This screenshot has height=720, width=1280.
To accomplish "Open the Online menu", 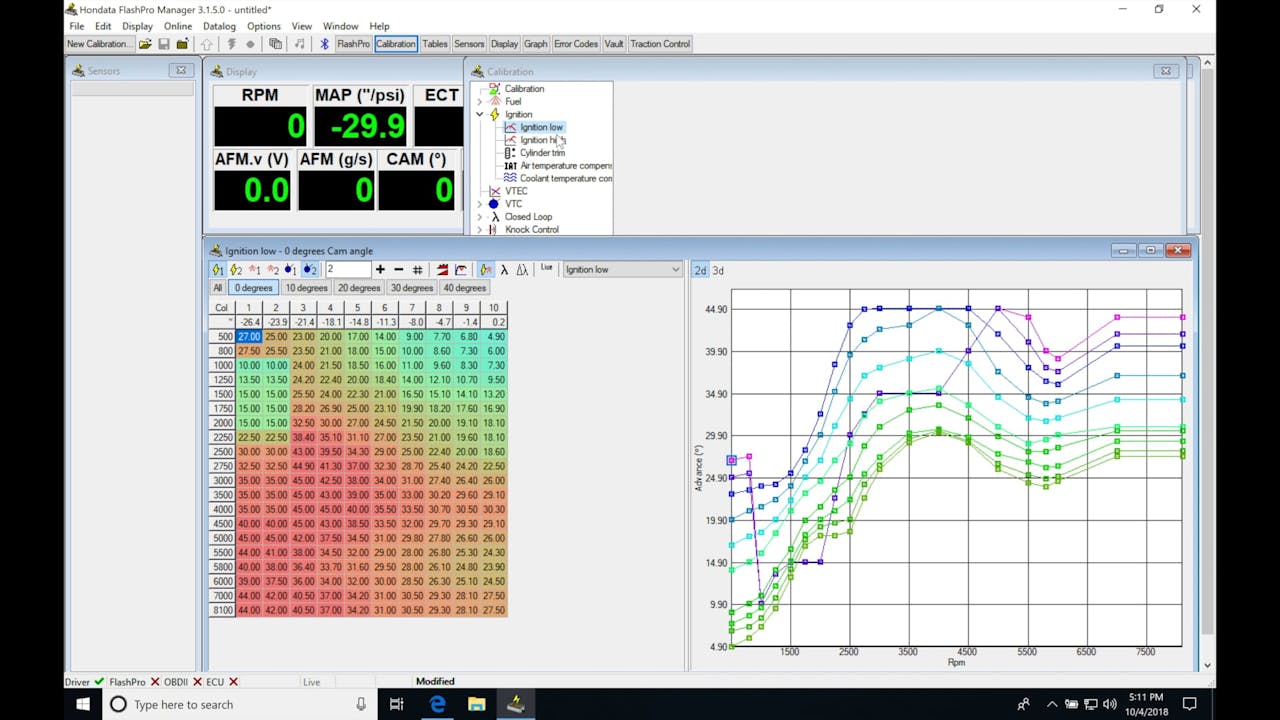I will tap(180, 26).
